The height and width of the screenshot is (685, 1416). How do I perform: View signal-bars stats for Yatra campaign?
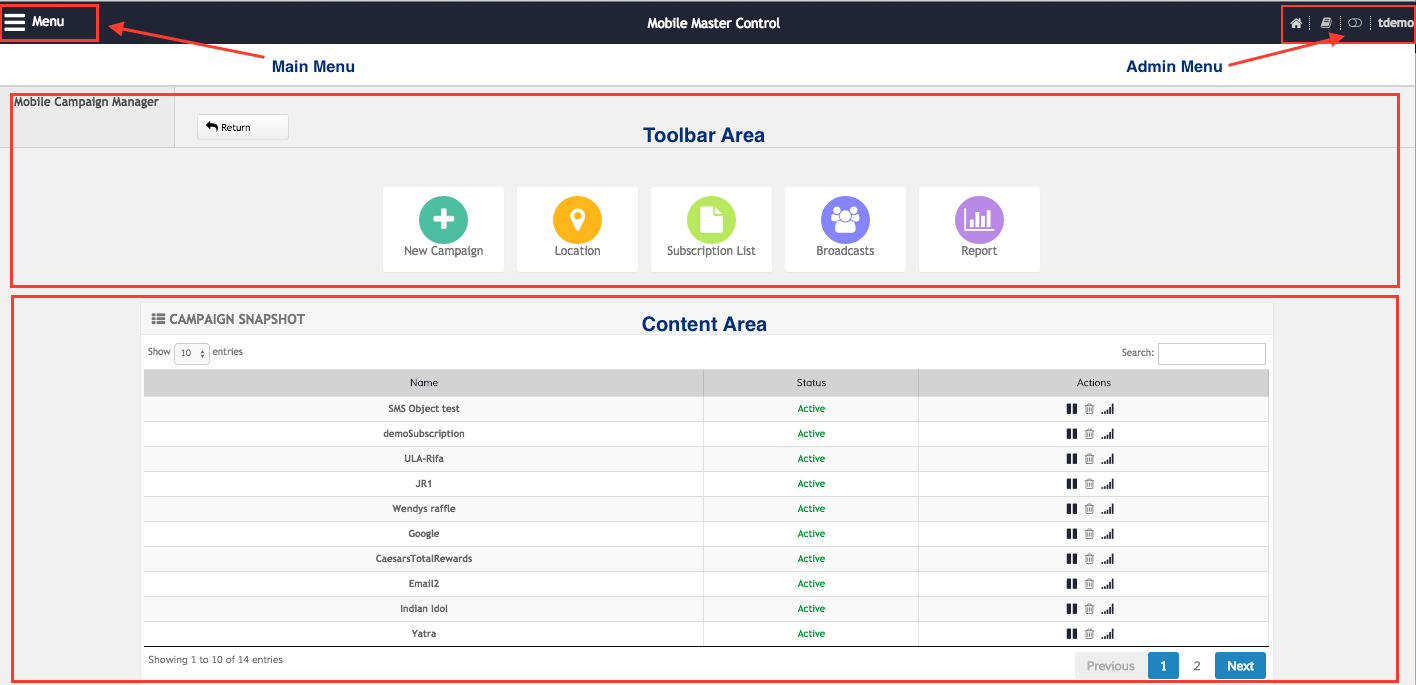[1107, 634]
